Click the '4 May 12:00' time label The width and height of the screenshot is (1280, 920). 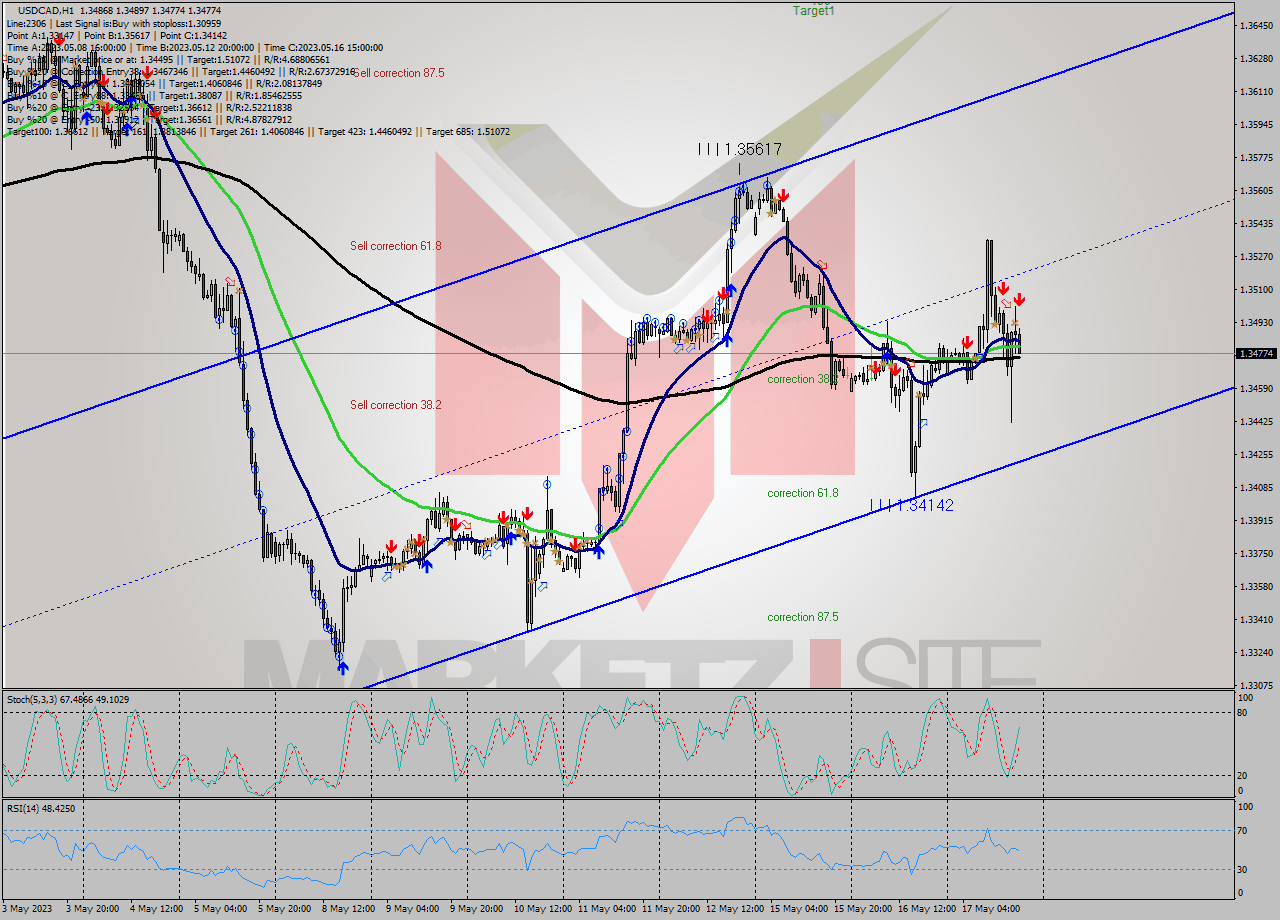[x=158, y=909]
